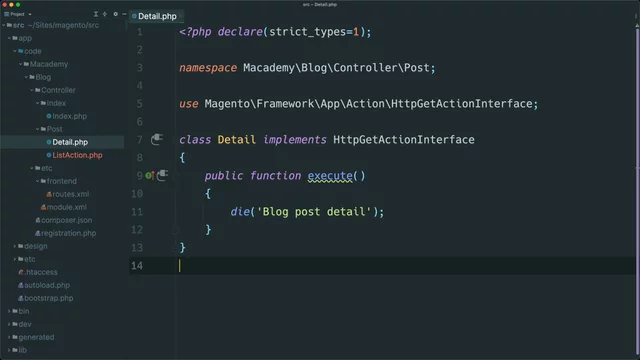Expand the design folder

coord(15,246)
